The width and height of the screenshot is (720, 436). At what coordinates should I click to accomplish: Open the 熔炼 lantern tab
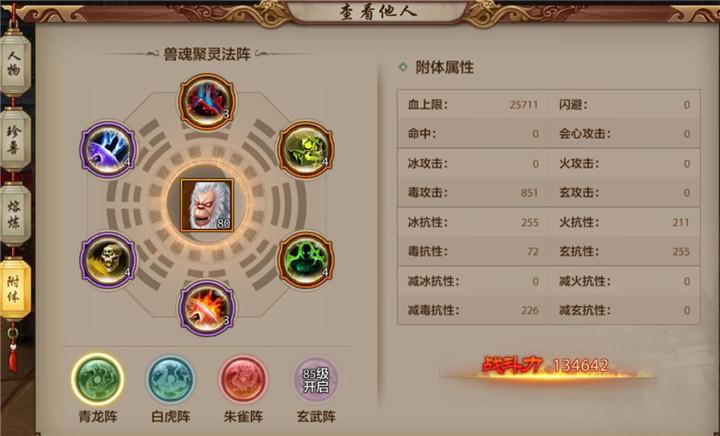click(15, 214)
